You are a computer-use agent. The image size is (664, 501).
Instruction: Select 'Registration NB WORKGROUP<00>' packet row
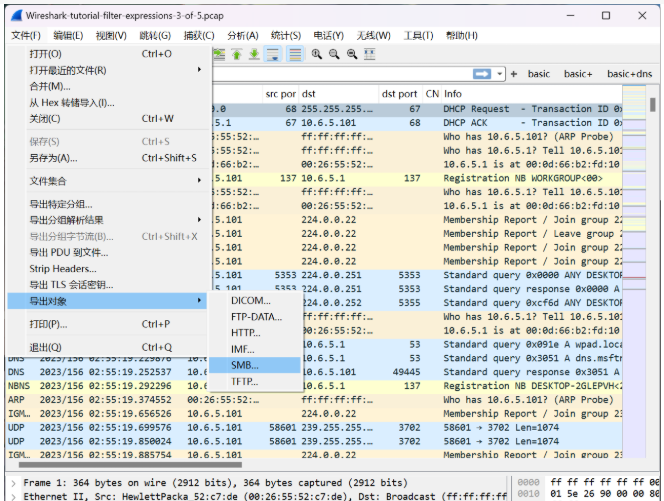(417, 178)
